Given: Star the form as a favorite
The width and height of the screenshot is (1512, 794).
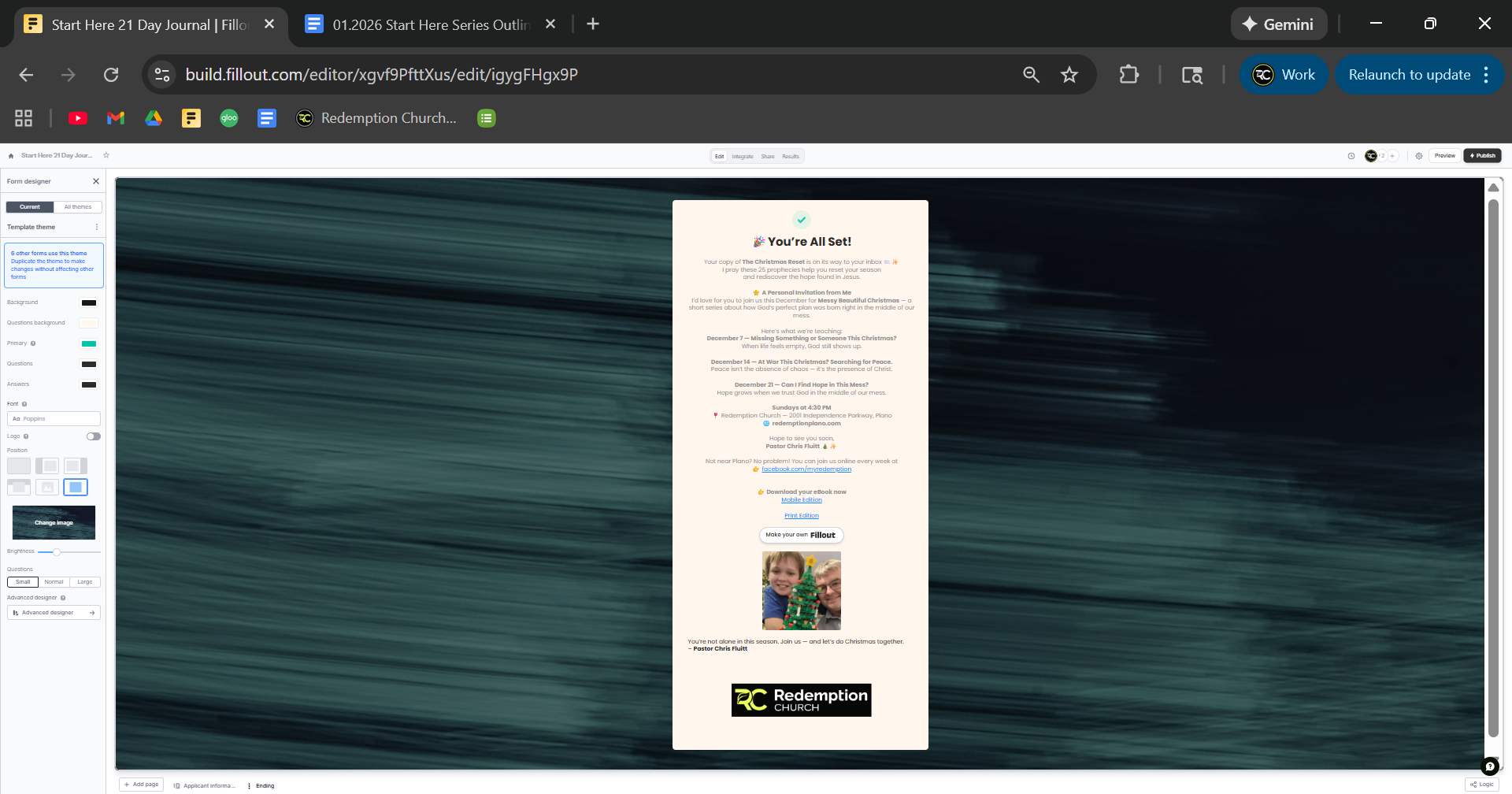Looking at the screenshot, I should click(x=106, y=155).
